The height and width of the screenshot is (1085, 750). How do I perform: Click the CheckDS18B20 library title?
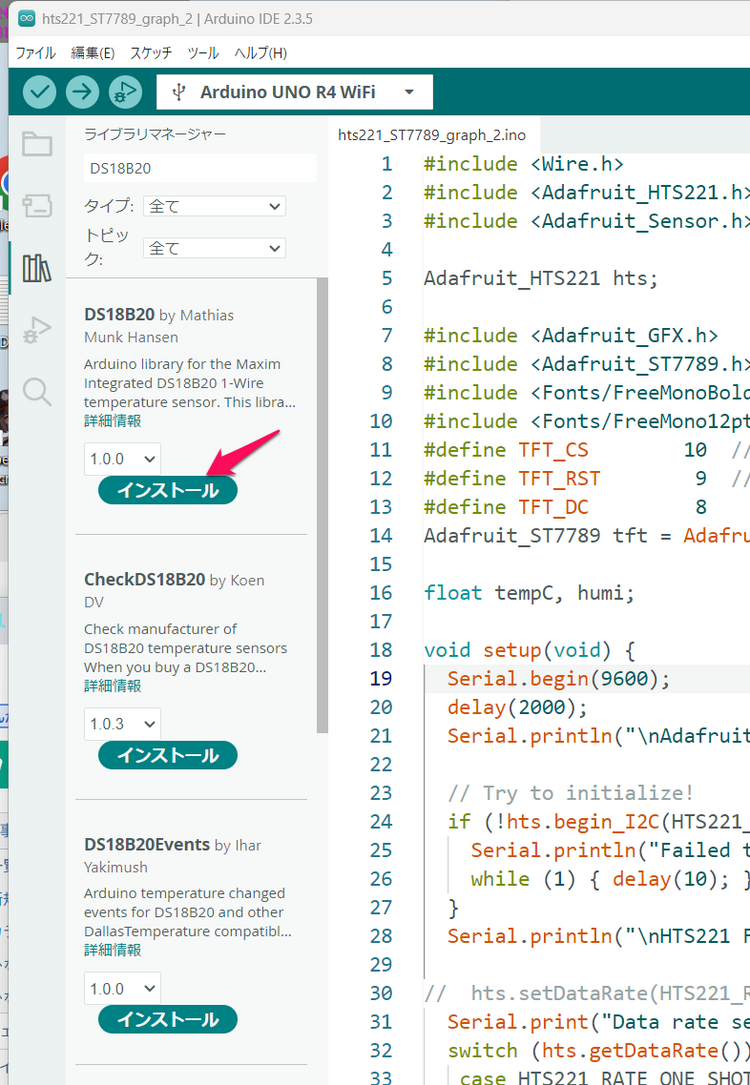tap(145, 579)
